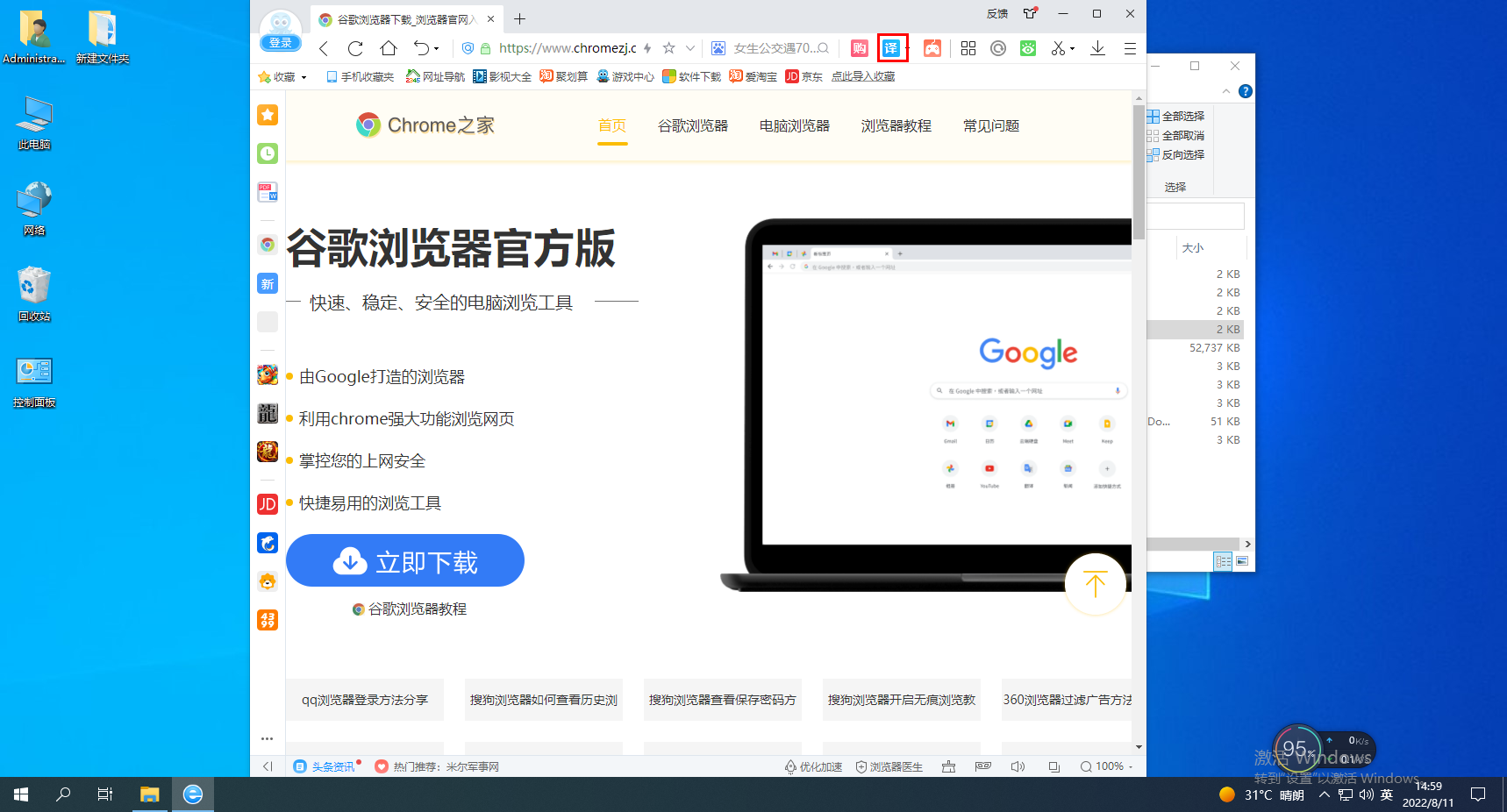Open File Explorer from taskbar
This screenshot has width=1507, height=812.
tap(150, 794)
